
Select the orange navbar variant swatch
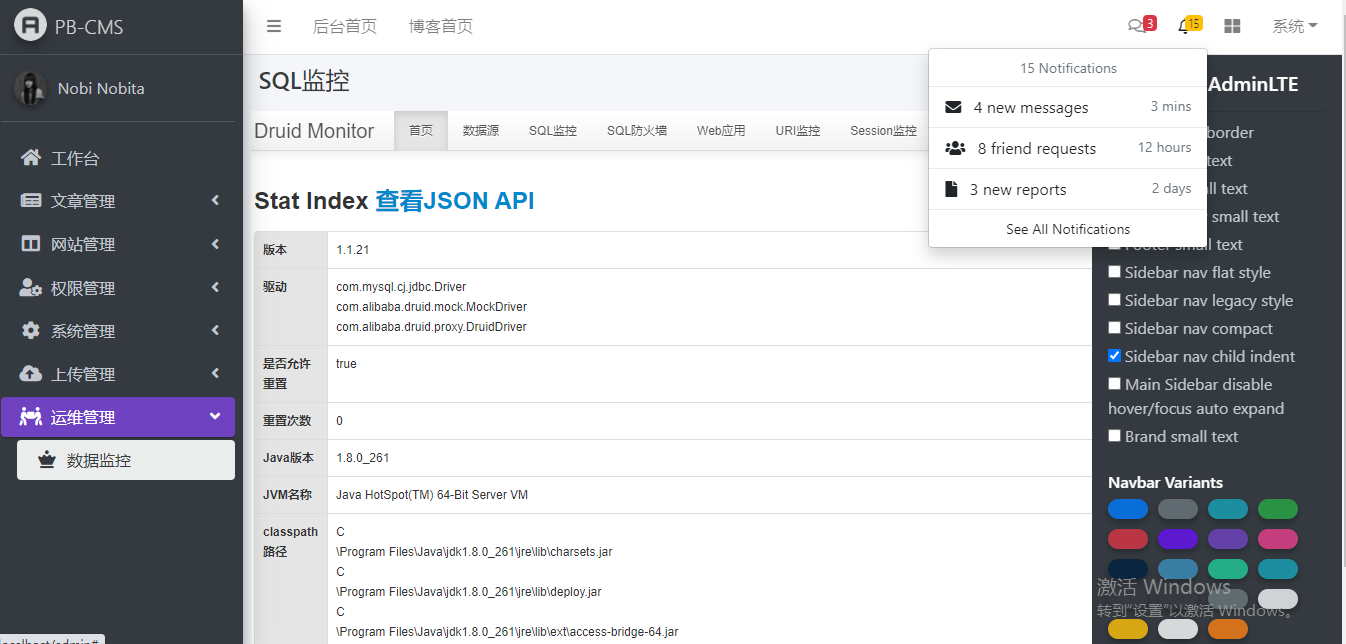(x=1228, y=629)
